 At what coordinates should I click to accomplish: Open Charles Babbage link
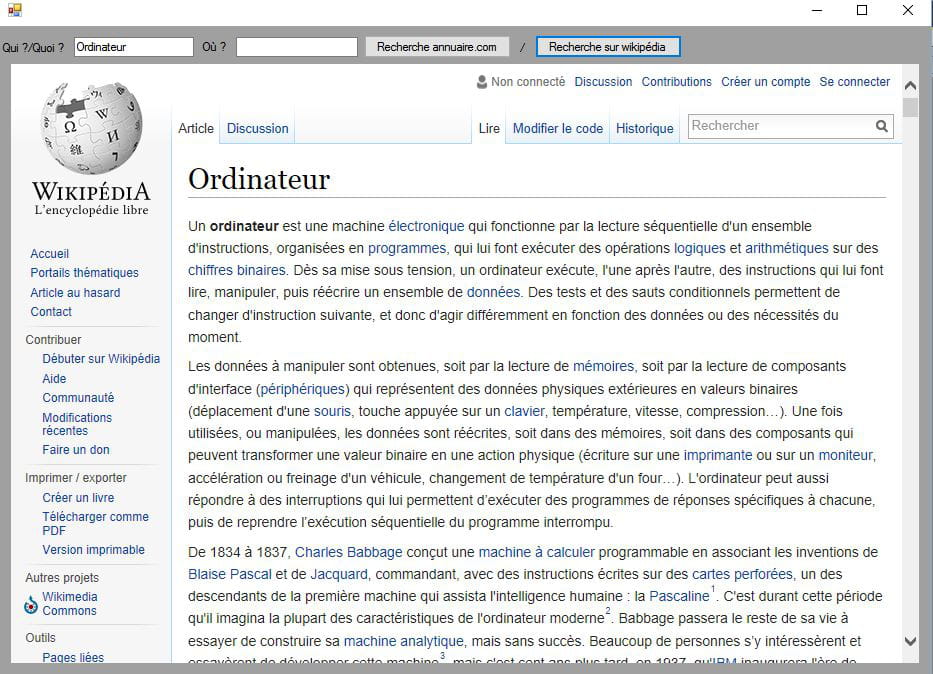(349, 552)
